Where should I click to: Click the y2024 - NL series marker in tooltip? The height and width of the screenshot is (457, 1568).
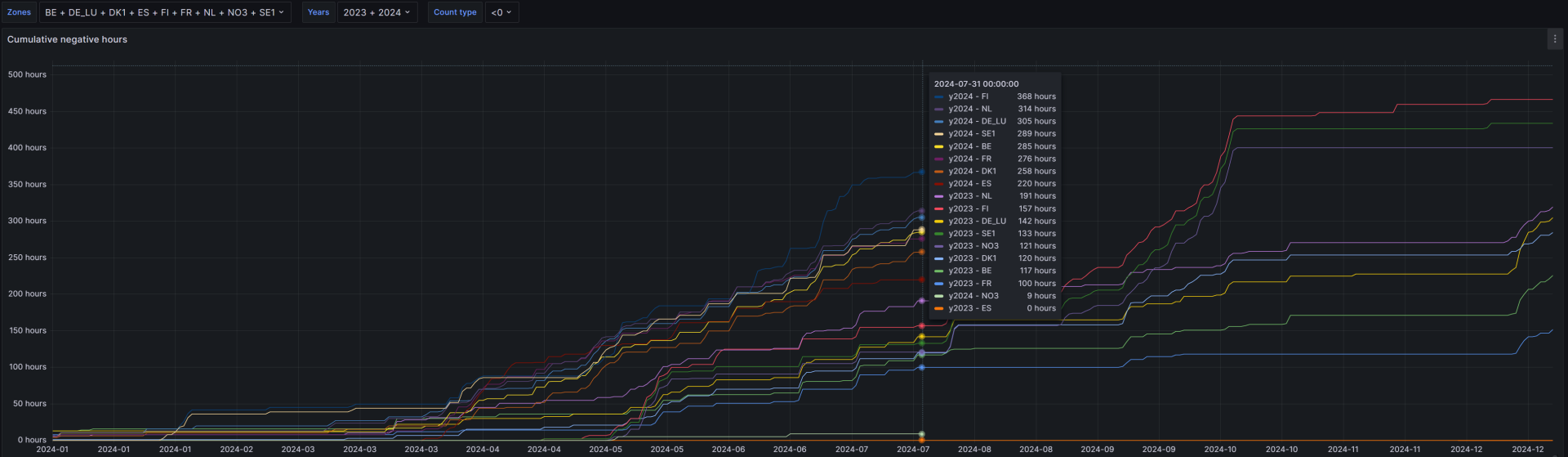tap(939, 109)
